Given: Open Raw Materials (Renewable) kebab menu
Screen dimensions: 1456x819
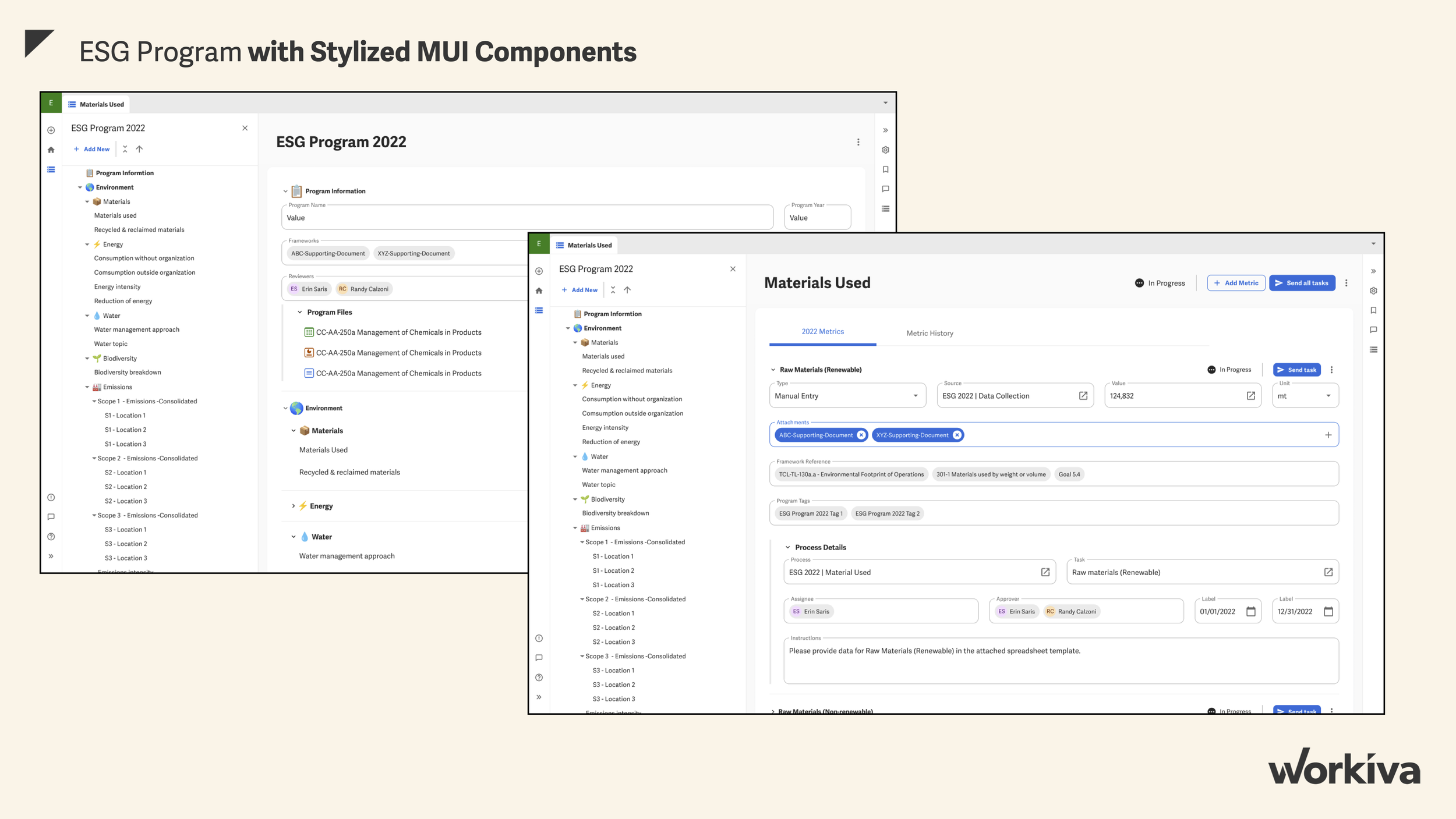Looking at the screenshot, I should pyautogui.click(x=1331, y=370).
